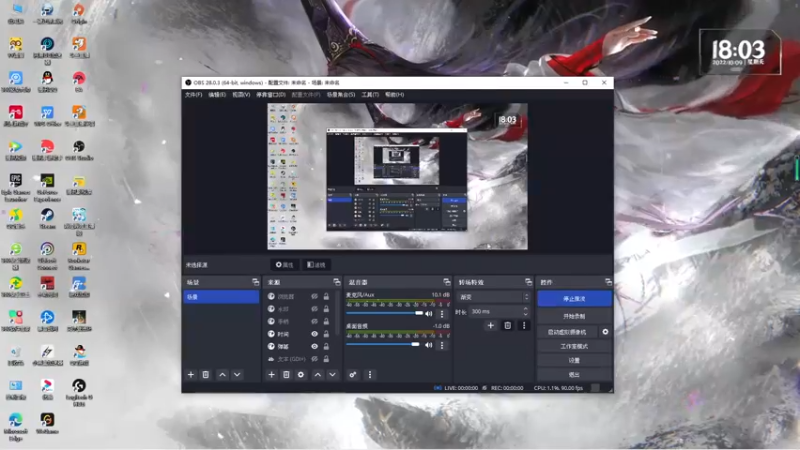Screen dimensions: 800x450
Task: Open the transition type dropdown
Action: pos(493,297)
